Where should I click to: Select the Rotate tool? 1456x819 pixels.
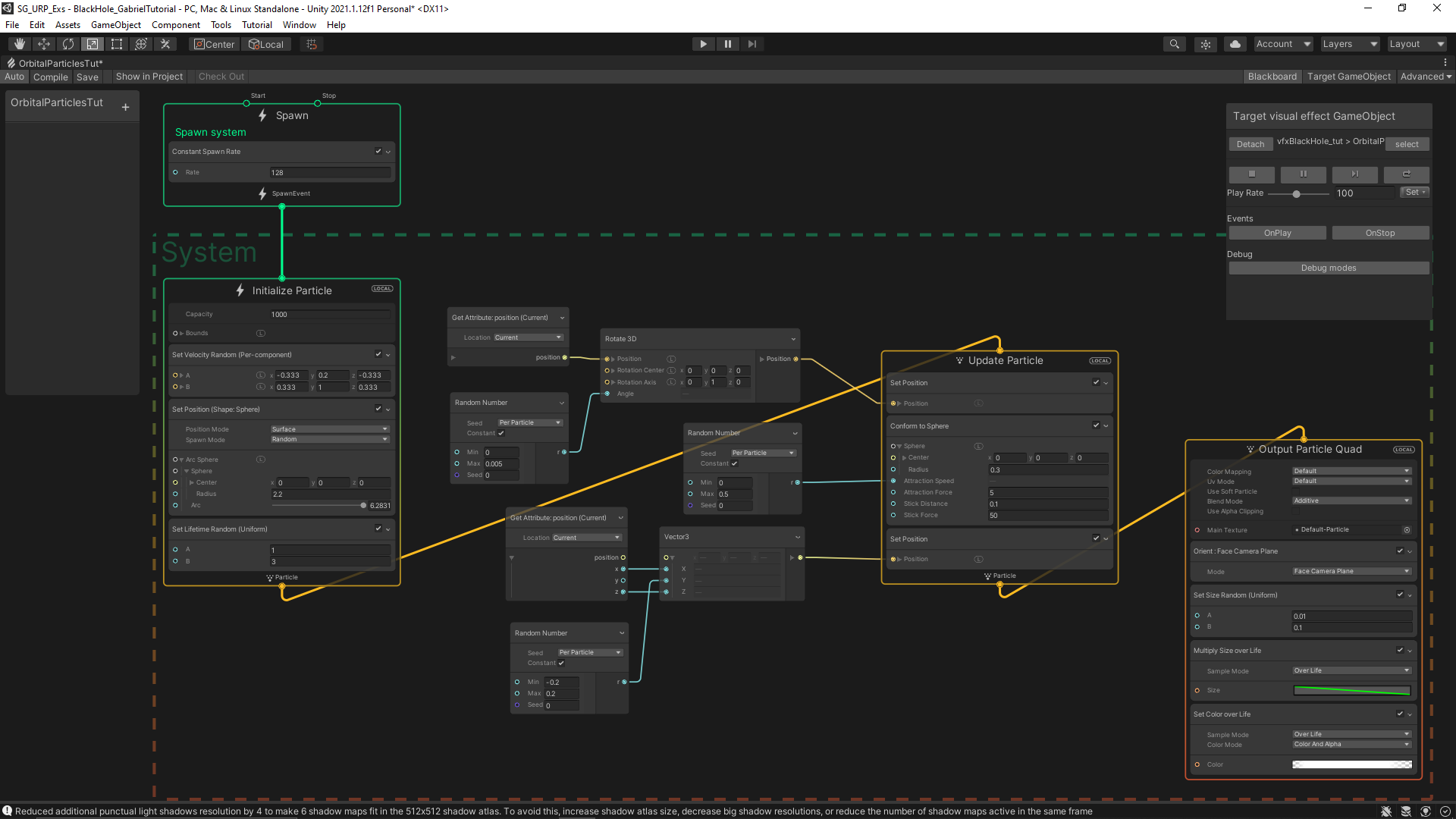click(68, 44)
